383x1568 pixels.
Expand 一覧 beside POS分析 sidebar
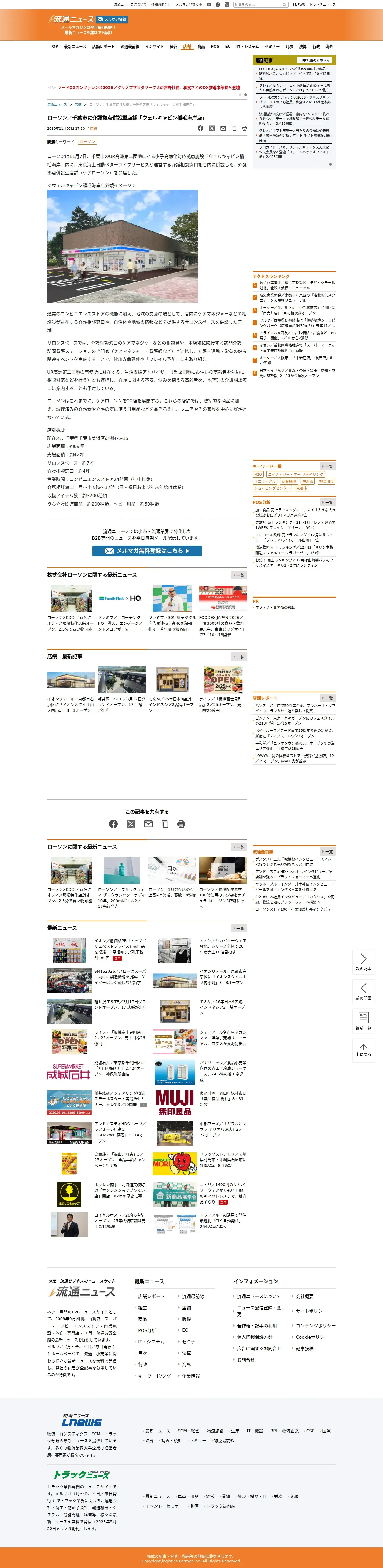point(327,503)
